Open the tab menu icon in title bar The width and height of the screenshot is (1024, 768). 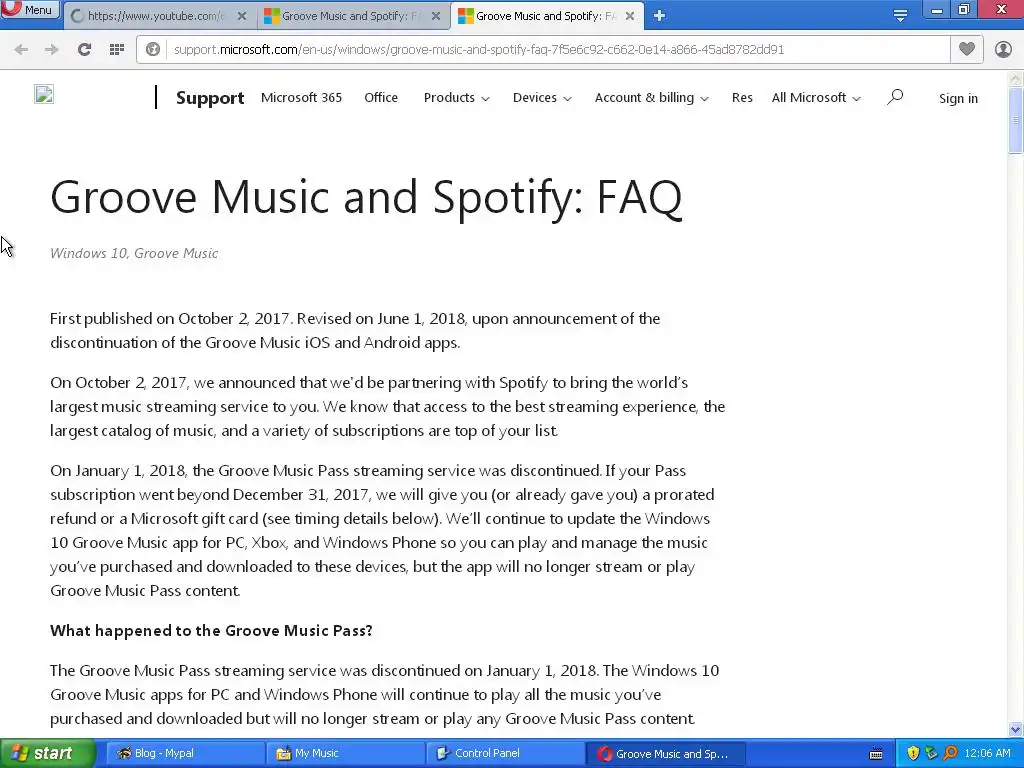[x=900, y=16]
